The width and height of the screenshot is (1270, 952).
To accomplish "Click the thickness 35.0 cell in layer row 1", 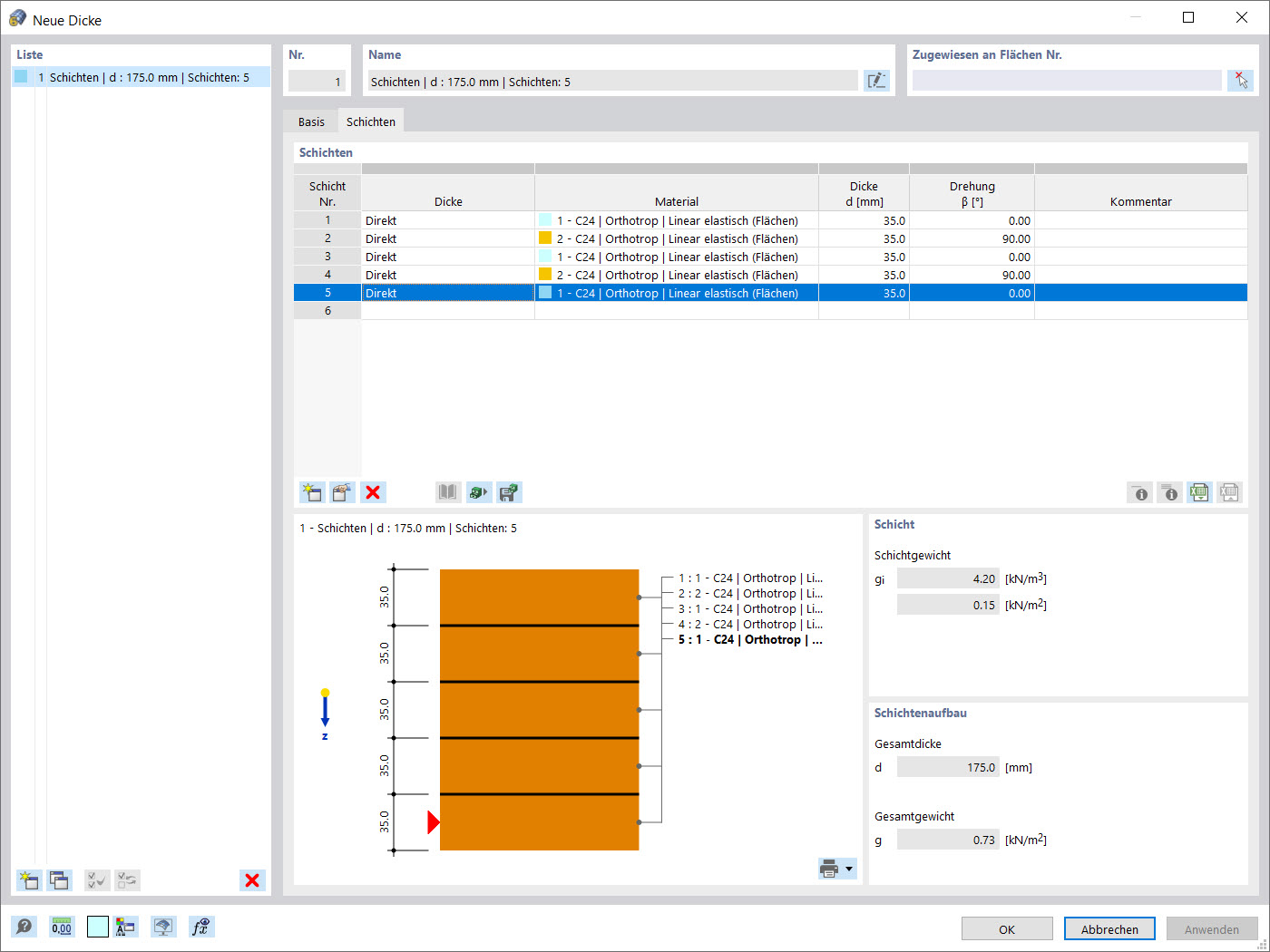I will pyautogui.click(x=864, y=220).
